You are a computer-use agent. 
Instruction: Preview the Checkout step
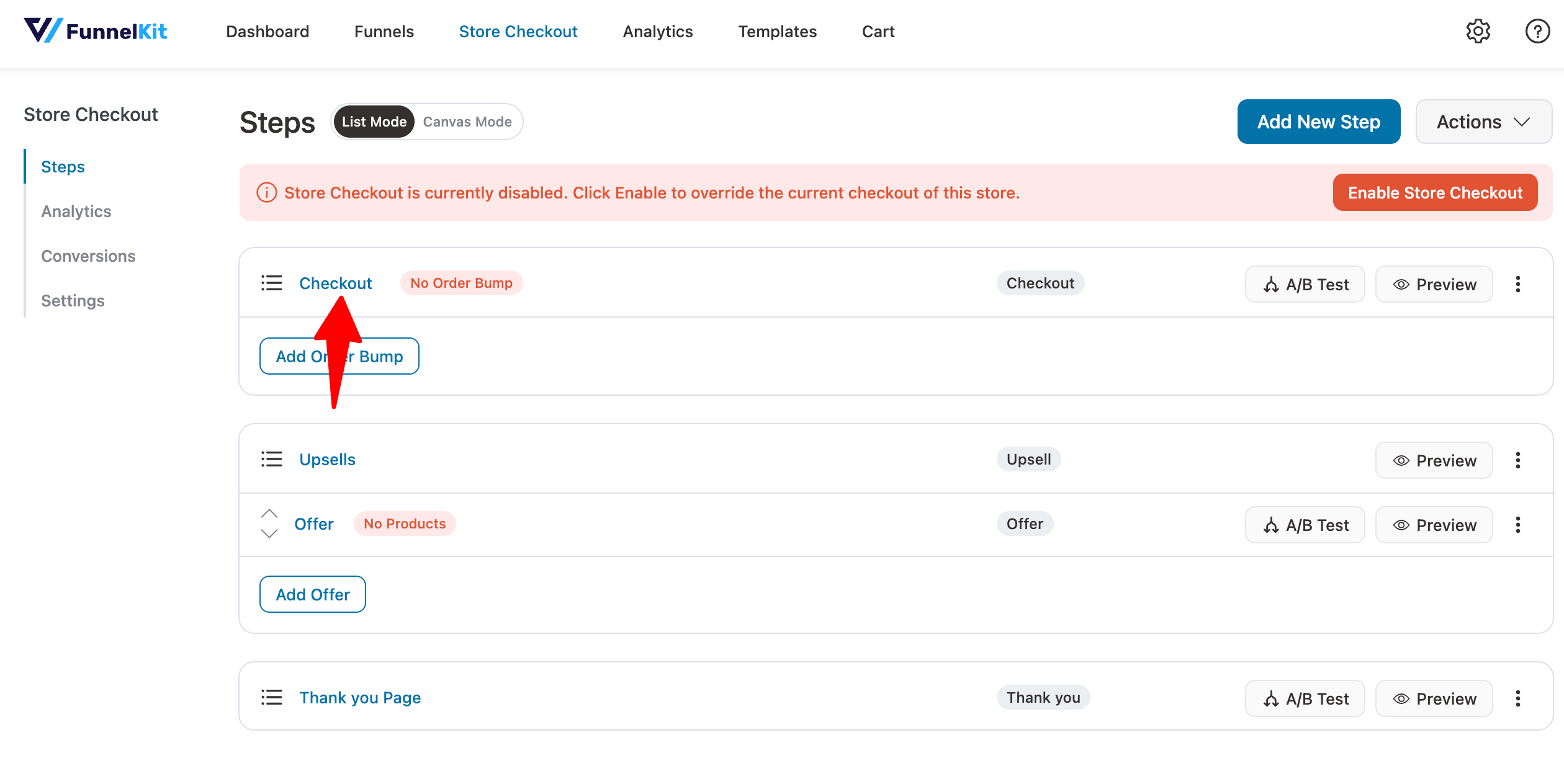click(1434, 284)
